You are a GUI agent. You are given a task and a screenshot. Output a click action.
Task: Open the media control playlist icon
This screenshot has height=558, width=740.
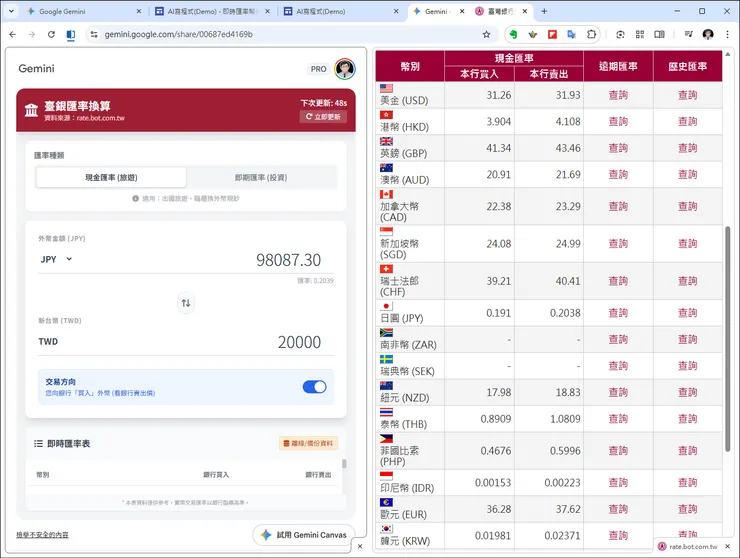(x=689, y=34)
